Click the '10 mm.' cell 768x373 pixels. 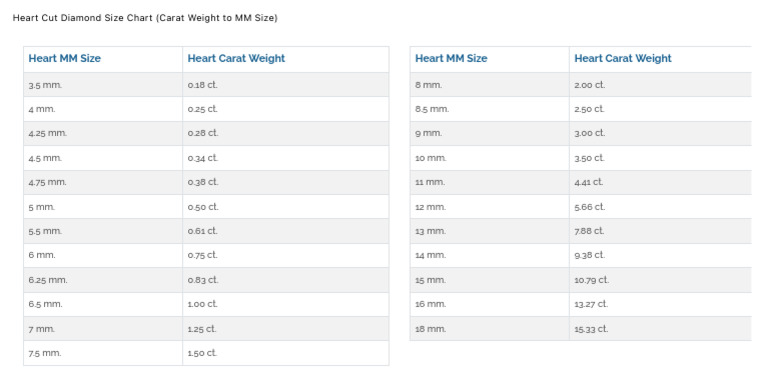[x=489, y=158]
